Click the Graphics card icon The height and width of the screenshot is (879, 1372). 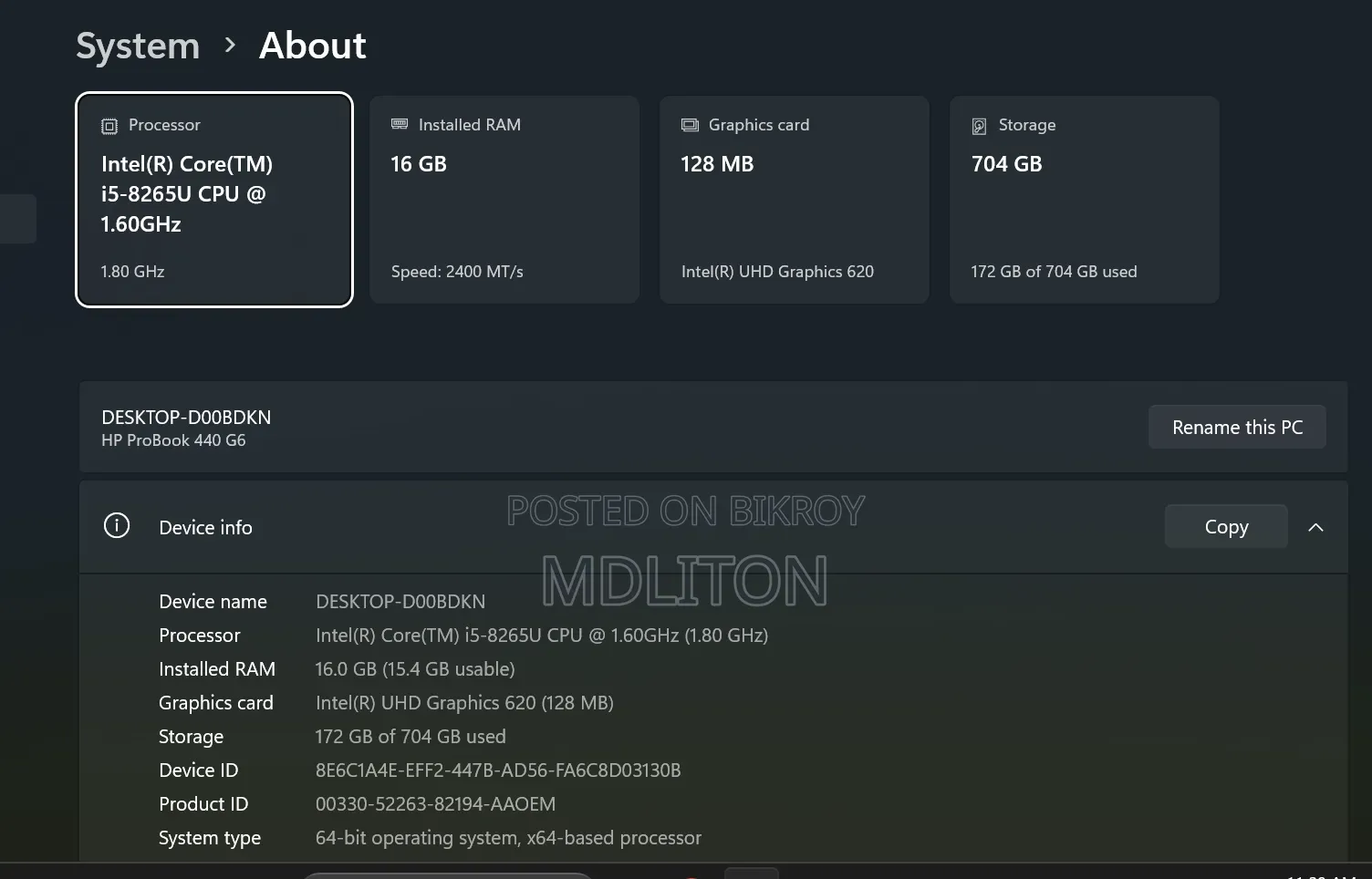click(x=690, y=125)
